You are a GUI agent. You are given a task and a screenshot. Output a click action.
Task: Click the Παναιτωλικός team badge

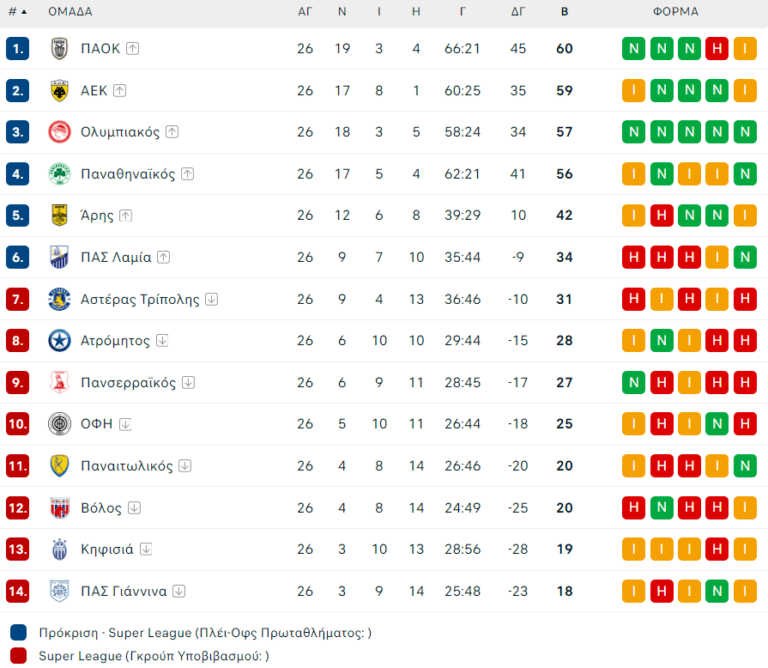point(60,466)
